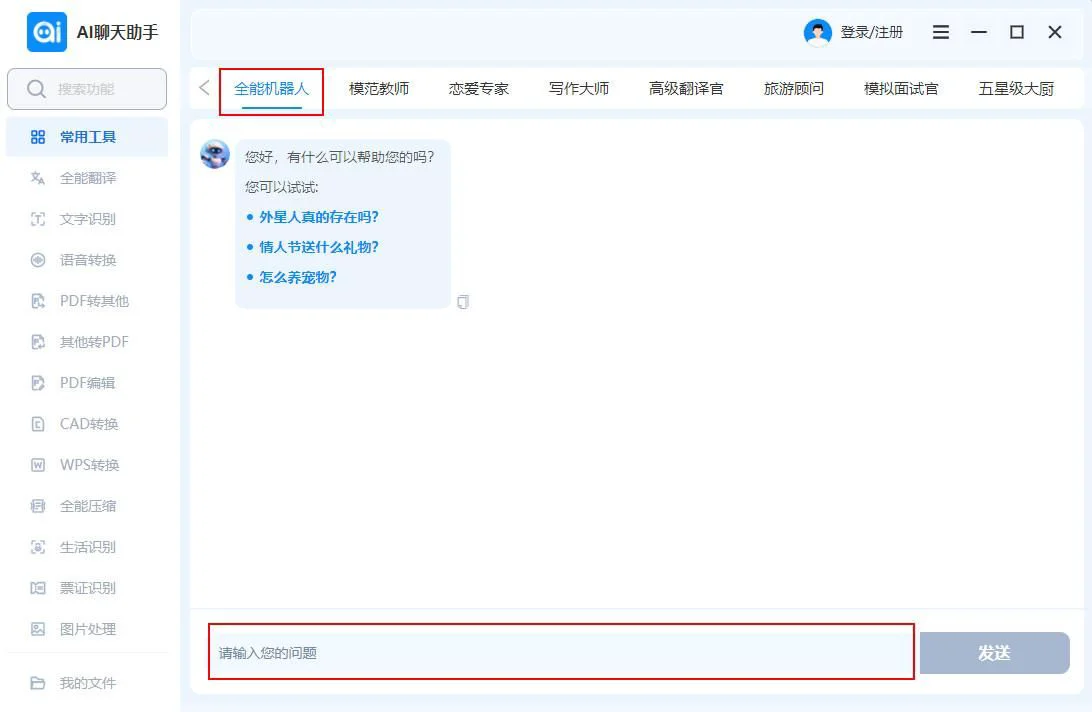The width and height of the screenshot is (1092, 712).
Task: Switch to 旅游顾问 tab
Action: pyautogui.click(x=794, y=89)
